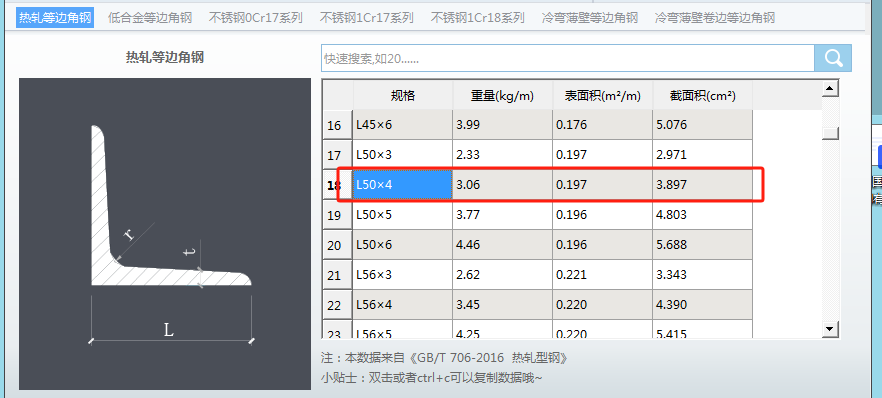Click the table scrollbar down arrow
Screen dimensions: 882x398
click(830, 329)
